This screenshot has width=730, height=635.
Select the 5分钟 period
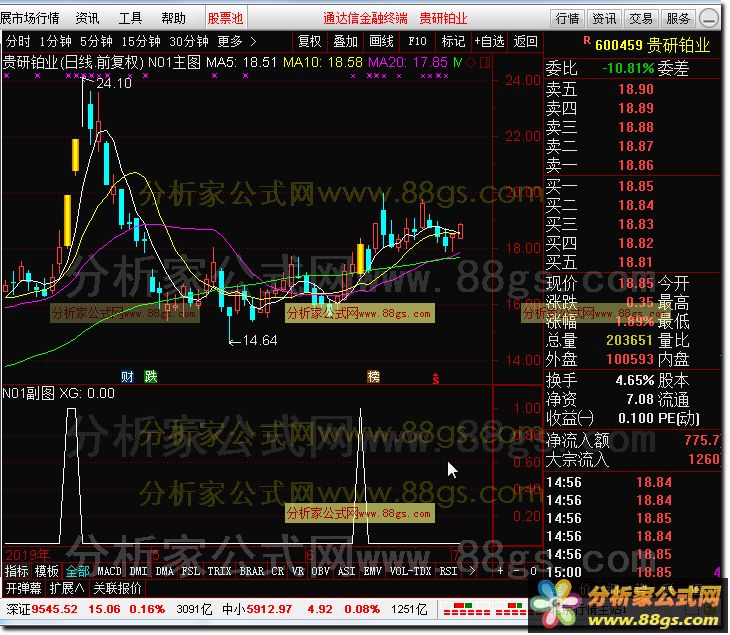click(x=96, y=41)
